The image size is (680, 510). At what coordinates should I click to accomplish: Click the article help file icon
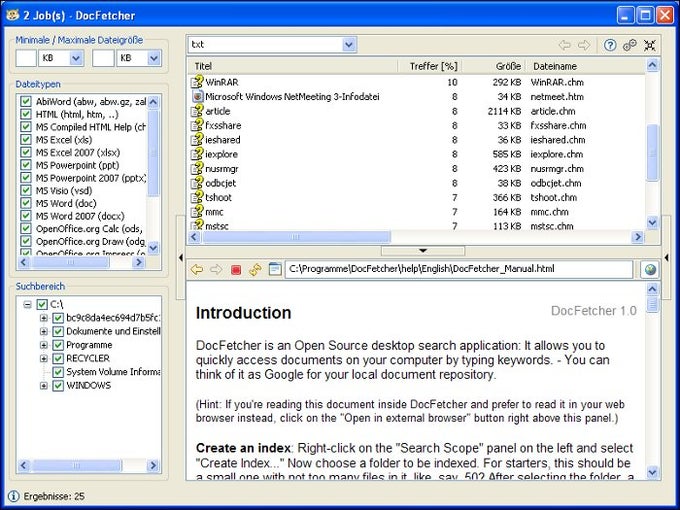pos(197,111)
